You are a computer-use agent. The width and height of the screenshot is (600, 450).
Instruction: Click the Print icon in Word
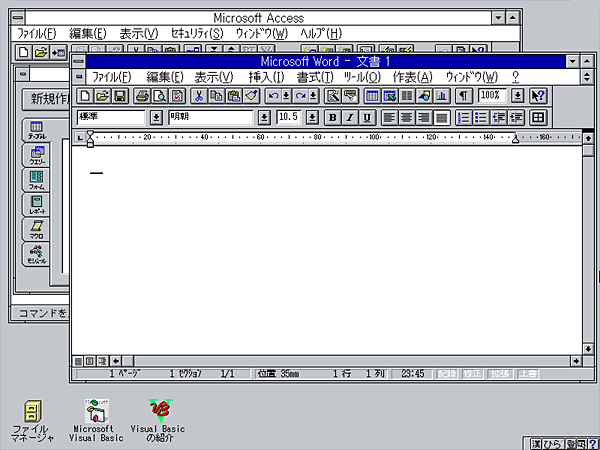pyautogui.click(x=142, y=96)
